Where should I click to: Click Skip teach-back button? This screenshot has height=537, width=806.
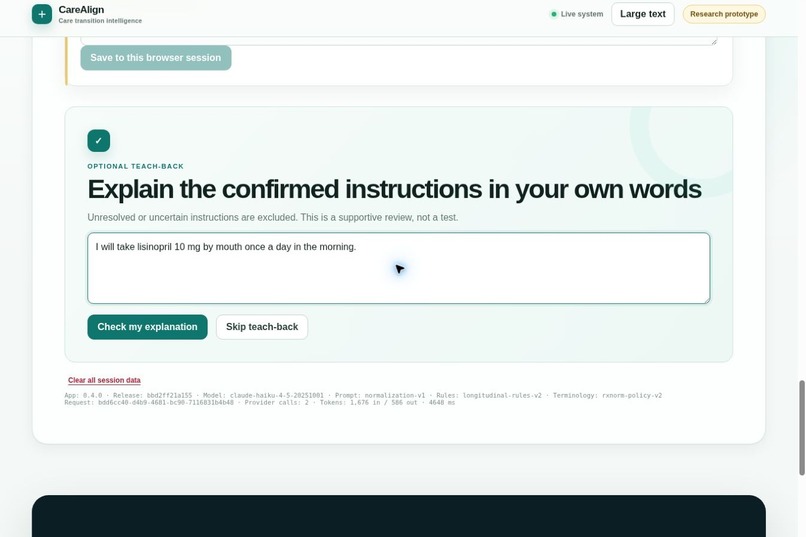point(262,327)
